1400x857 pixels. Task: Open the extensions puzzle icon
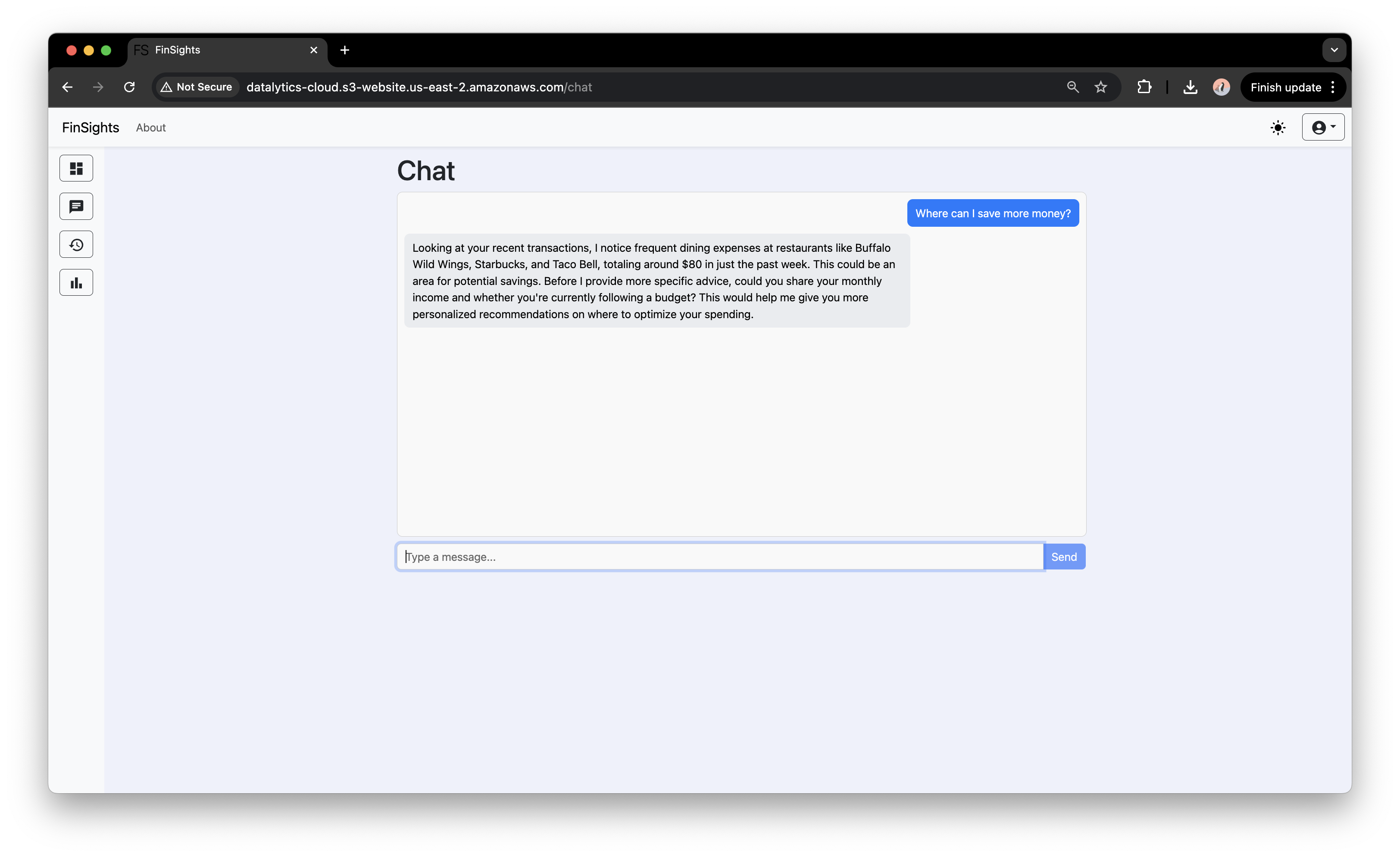(x=1144, y=87)
